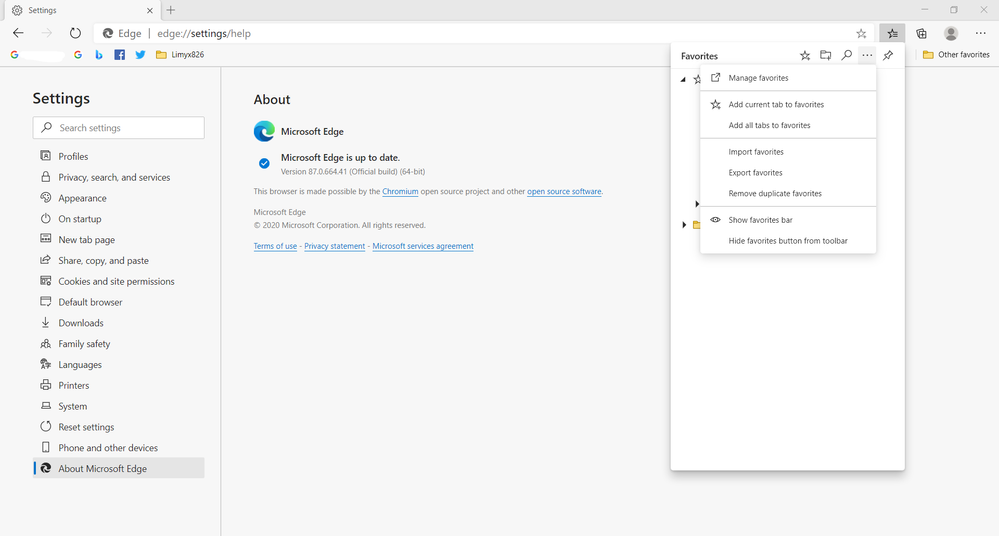Select Import favorites
This screenshot has height=536, width=999.
[x=788, y=152]
